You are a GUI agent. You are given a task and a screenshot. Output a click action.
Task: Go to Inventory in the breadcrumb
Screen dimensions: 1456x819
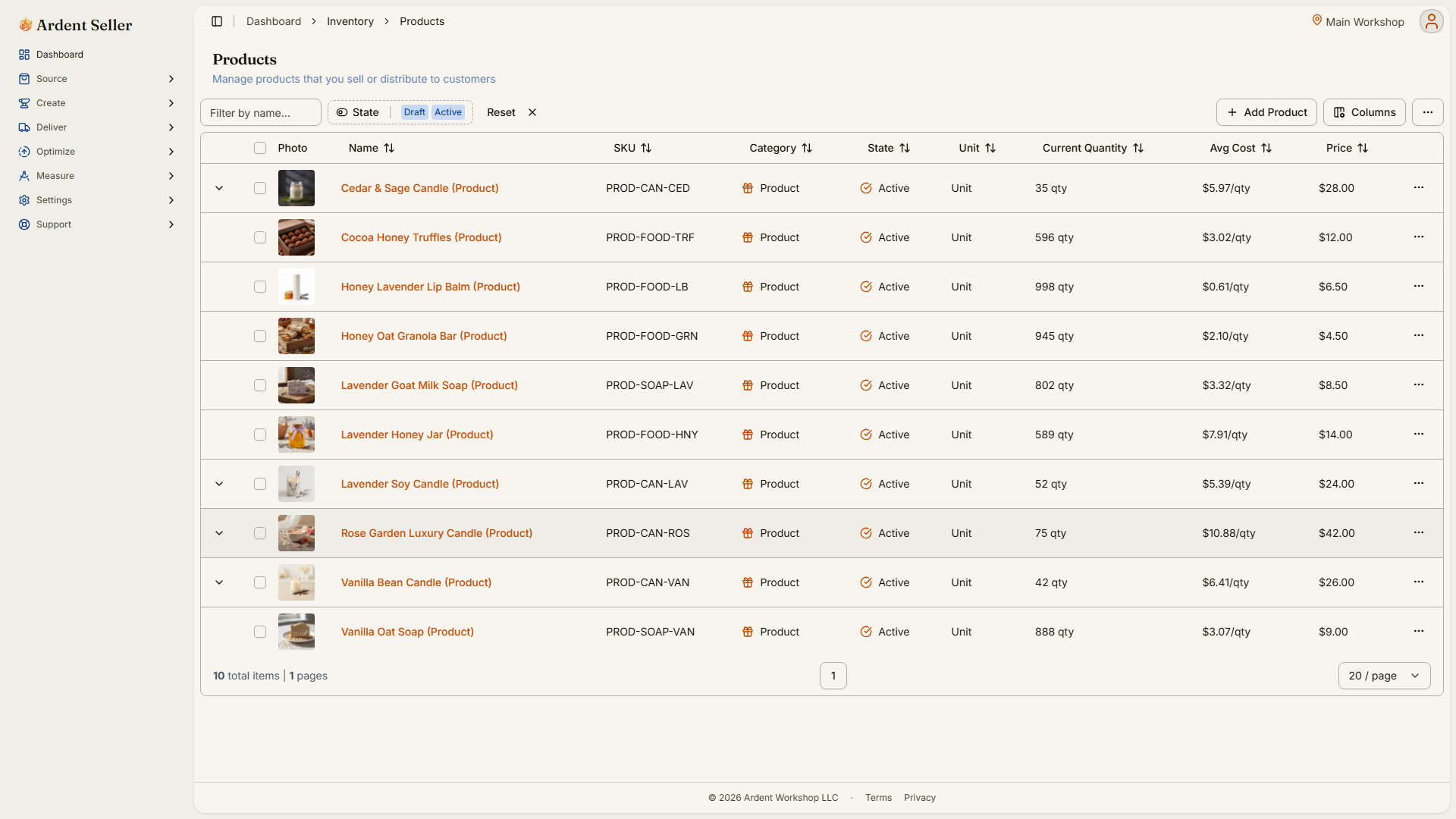pos(350,21)
